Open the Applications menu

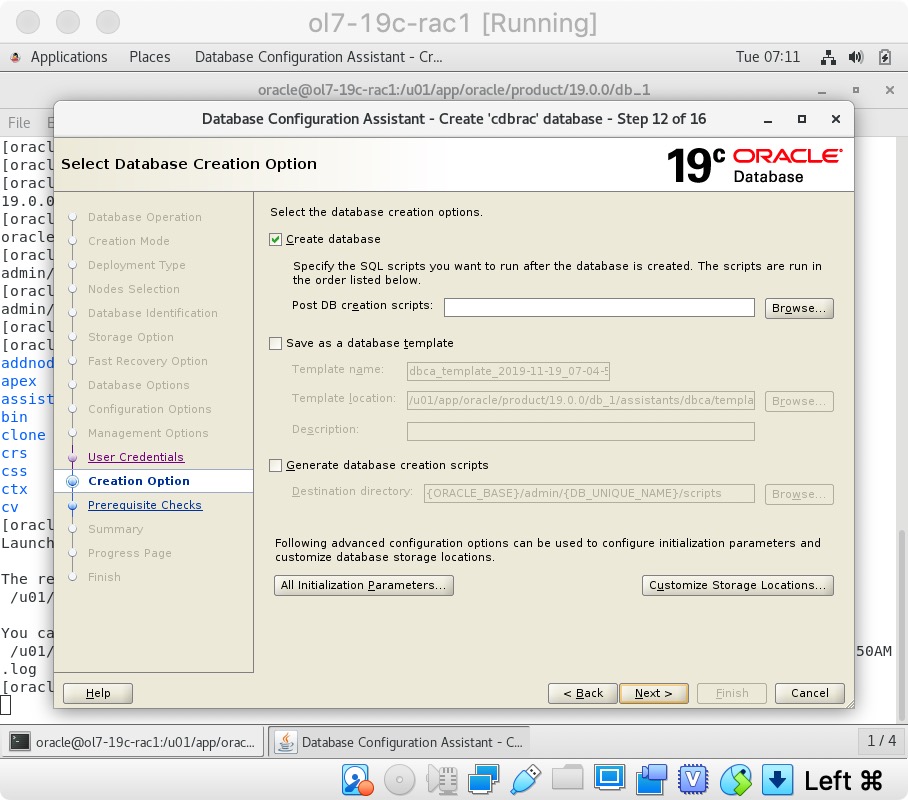[x=69, y=57]
